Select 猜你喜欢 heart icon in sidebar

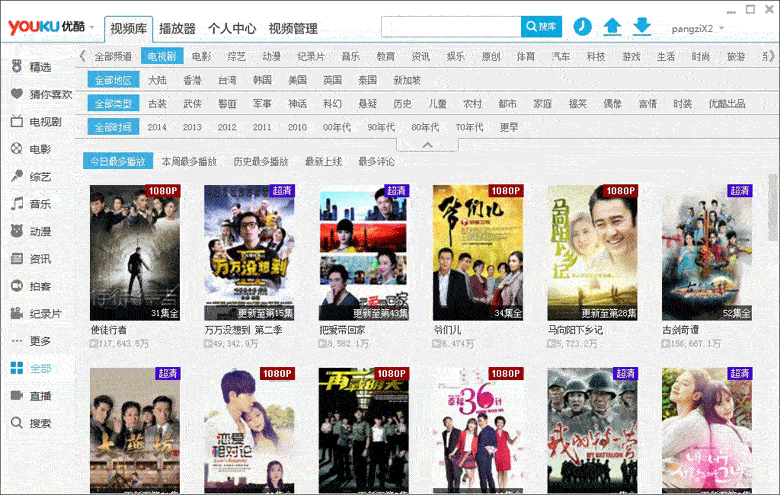[x=17, y=94]
